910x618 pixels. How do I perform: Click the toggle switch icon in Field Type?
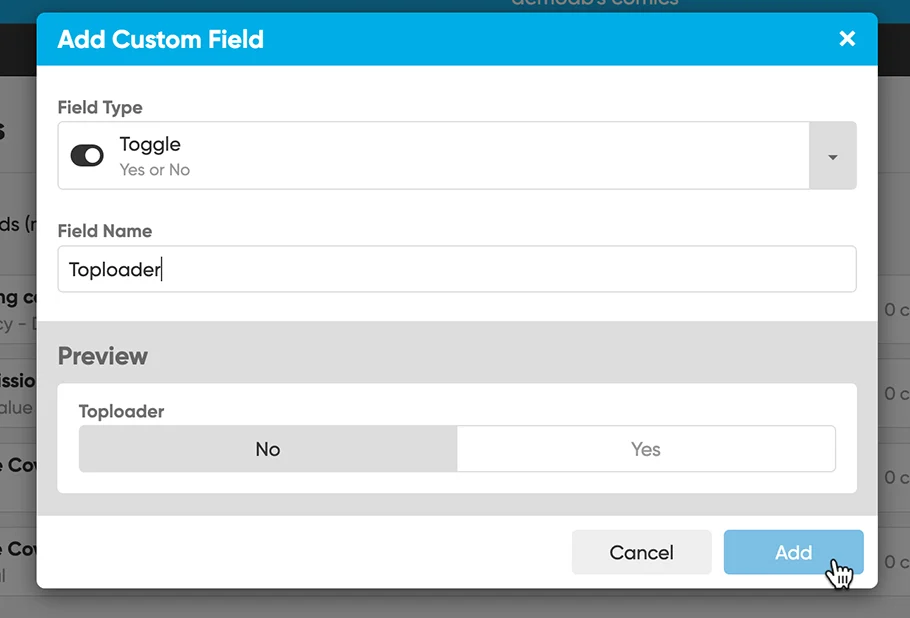click(87, 156)
